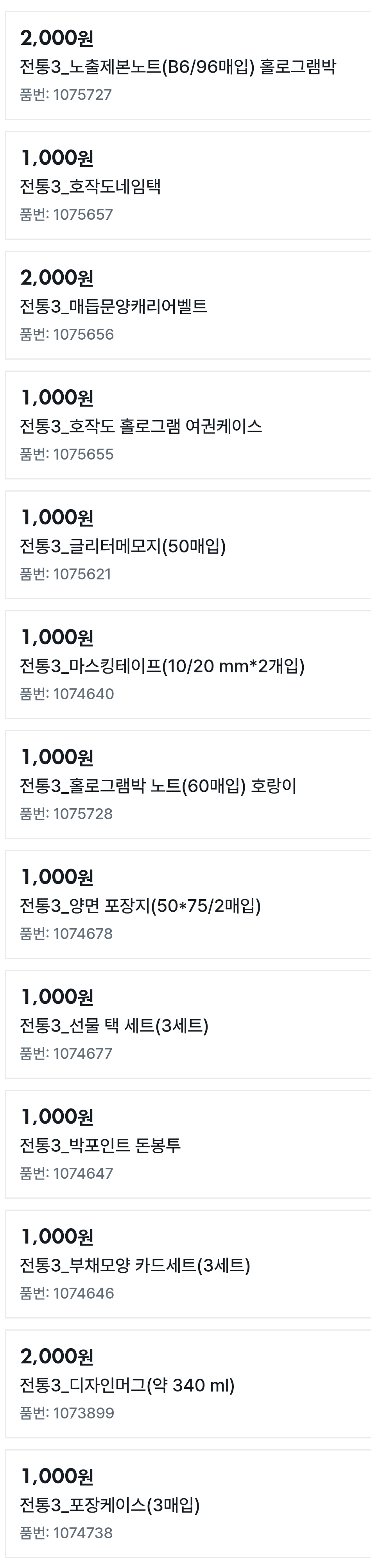371x1568 pixels.
Task: Open 전통3_부채모양 카드세트 listing
Action: click(x=134, y=1265)
